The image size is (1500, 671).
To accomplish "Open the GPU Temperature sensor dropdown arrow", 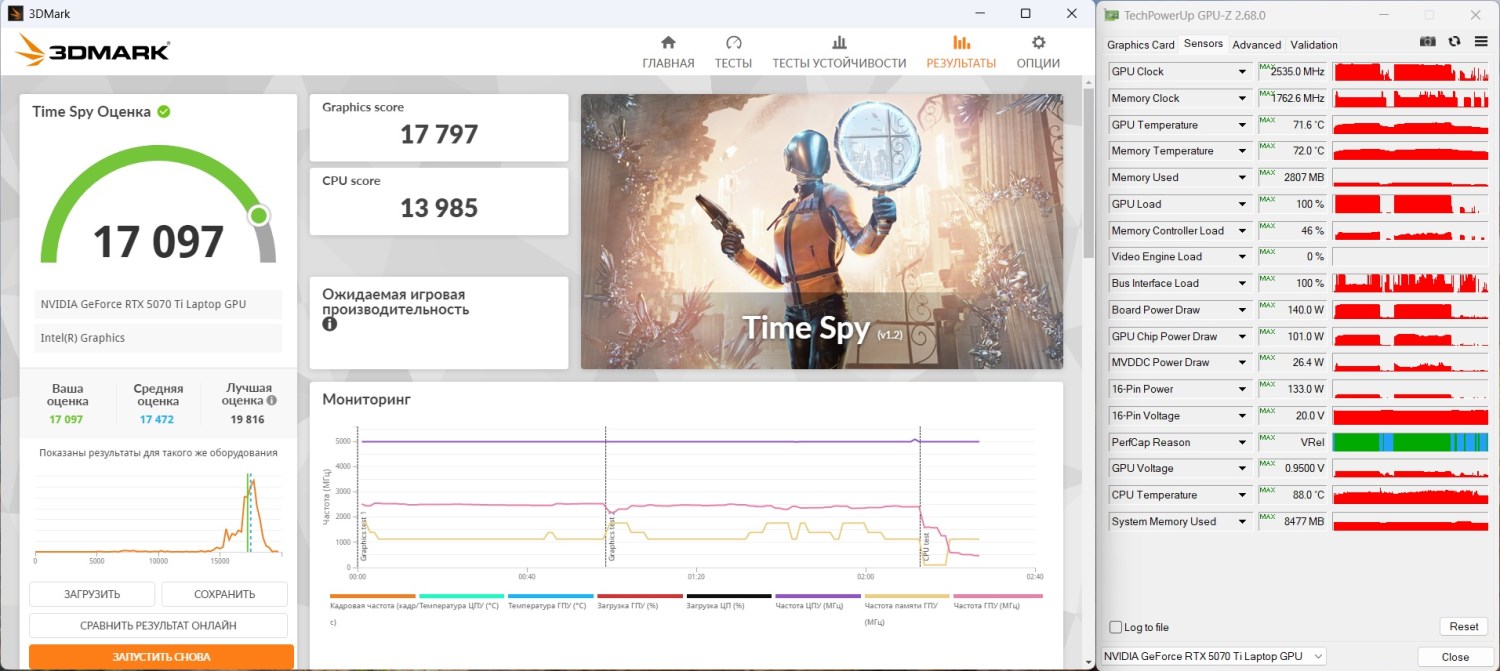I will (x=1243, y=125).
